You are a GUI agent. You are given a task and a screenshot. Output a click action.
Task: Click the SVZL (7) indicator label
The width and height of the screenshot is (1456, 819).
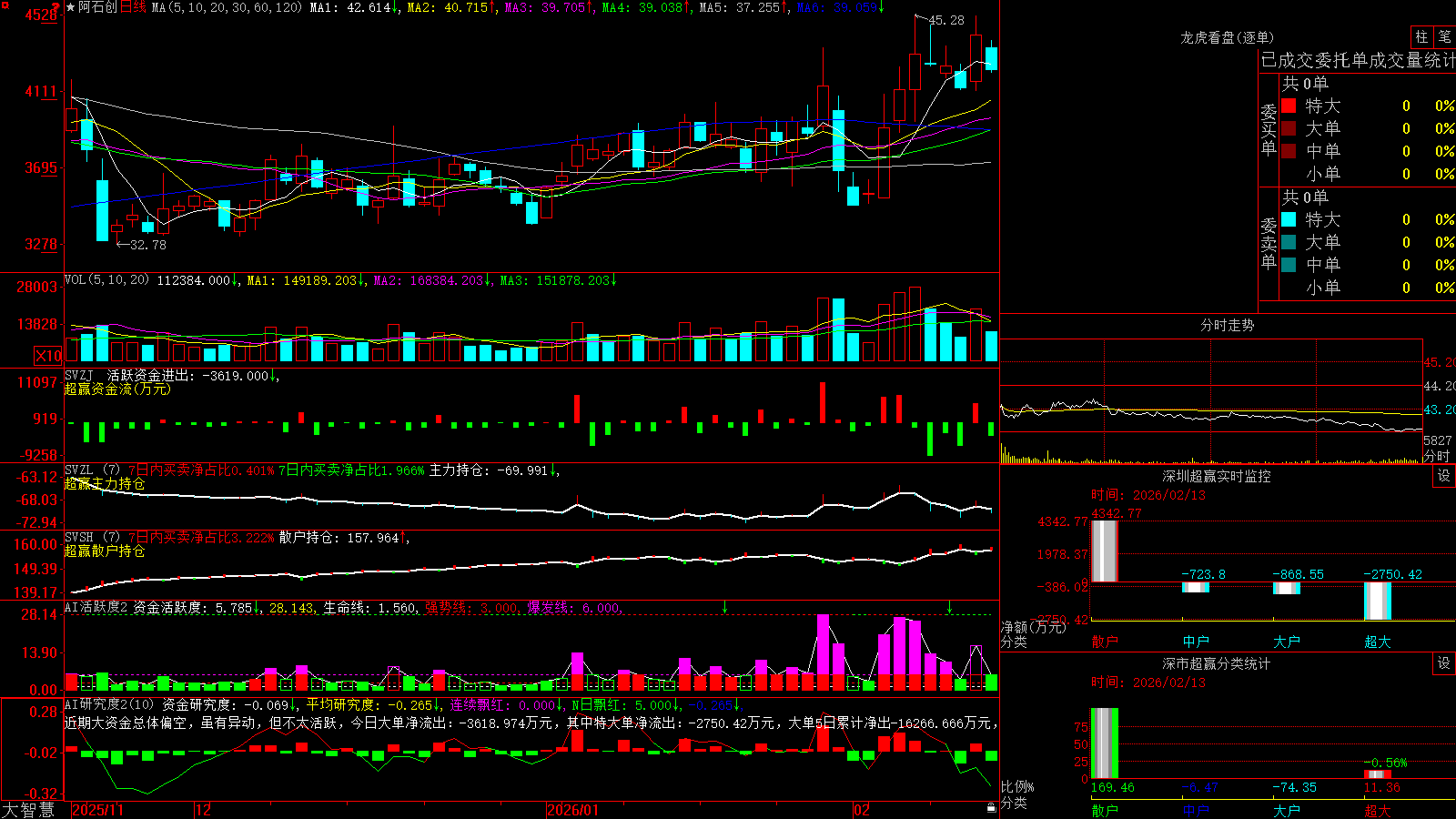pos(92,470)
